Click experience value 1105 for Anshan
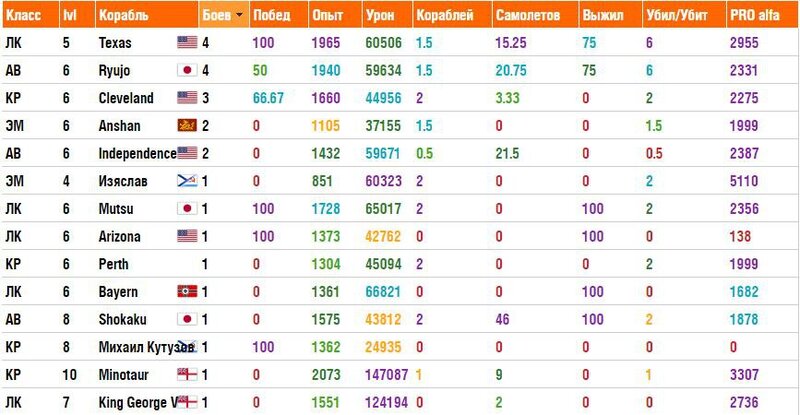The height and width of the screenshot is (415, 800). point(326,125)
